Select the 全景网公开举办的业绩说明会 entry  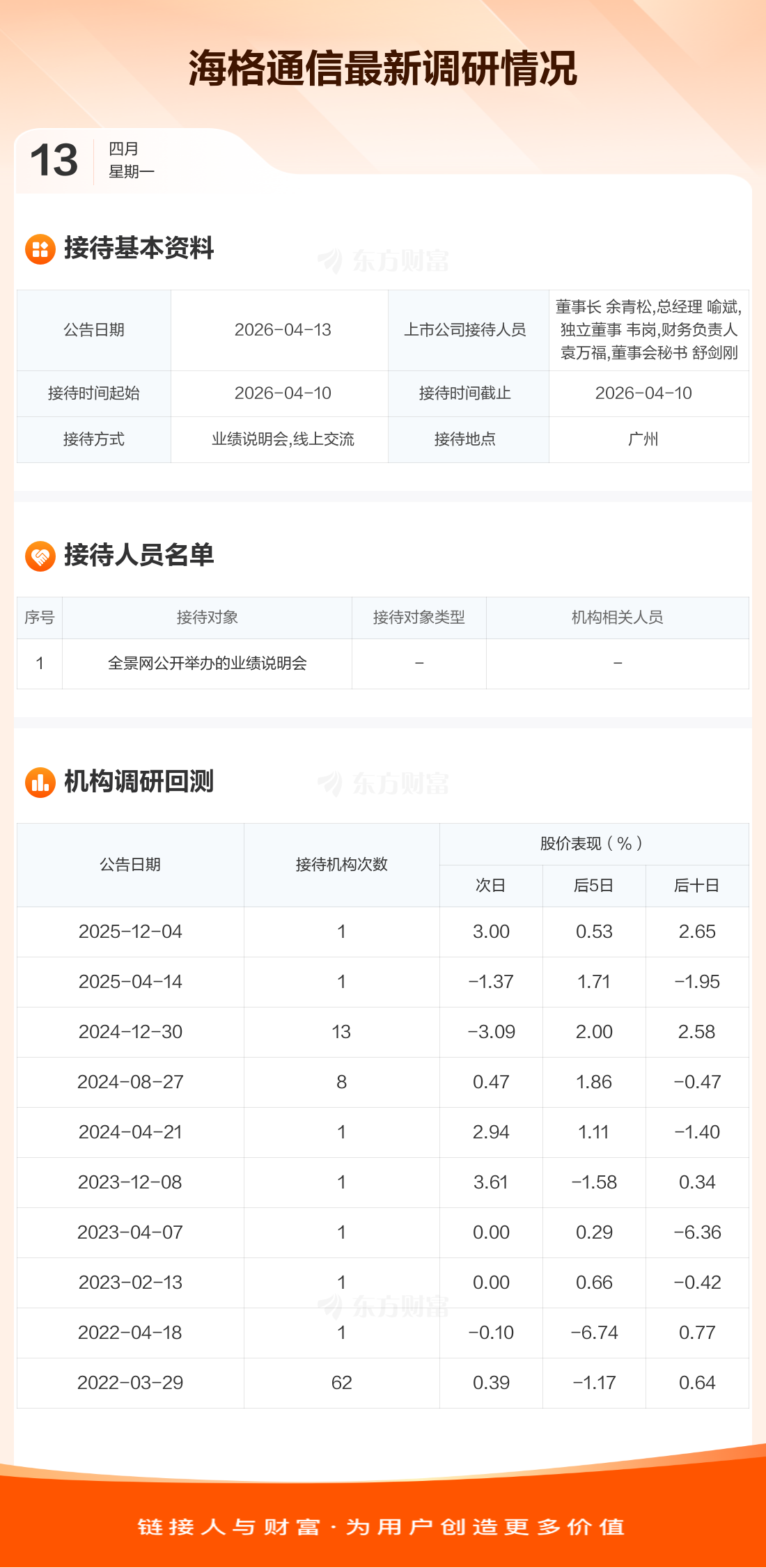(207, 664)
